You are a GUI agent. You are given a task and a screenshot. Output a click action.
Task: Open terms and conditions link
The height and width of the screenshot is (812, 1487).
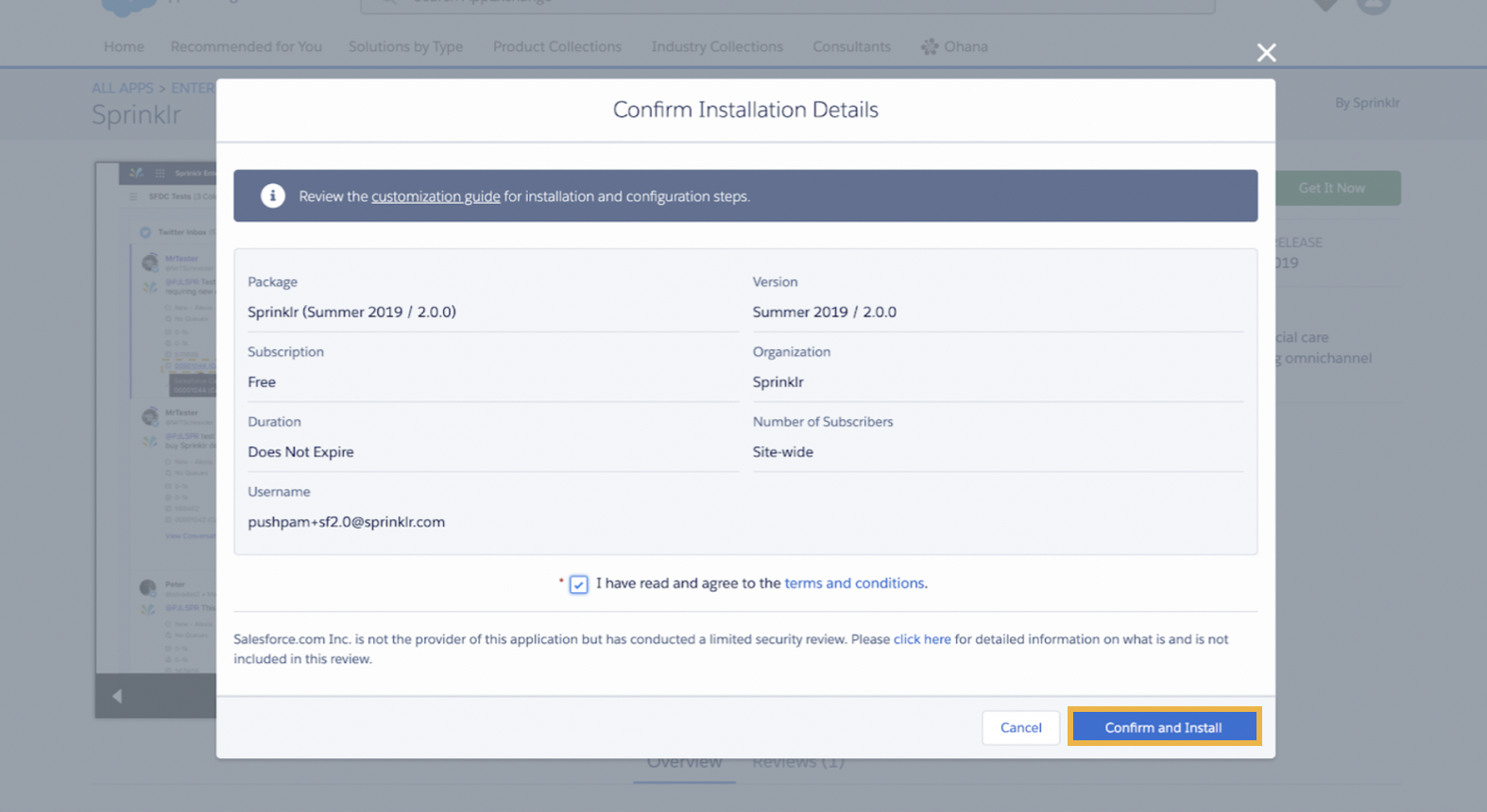click(854, 584)
